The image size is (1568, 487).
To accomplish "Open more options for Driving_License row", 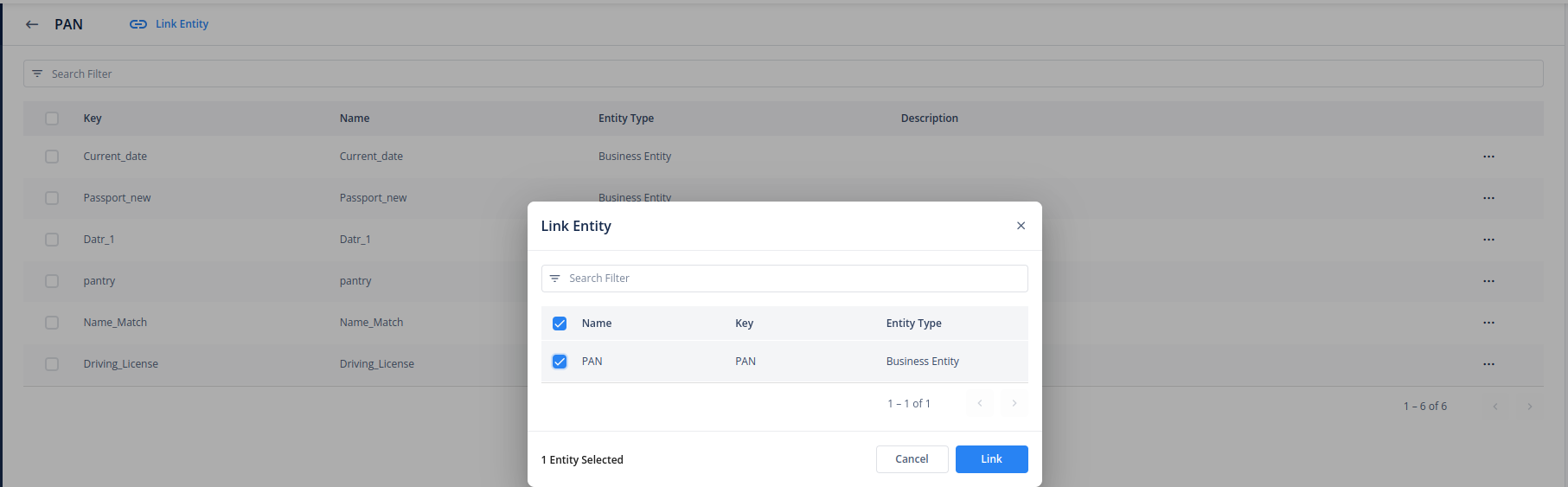I will (1488, 364).
